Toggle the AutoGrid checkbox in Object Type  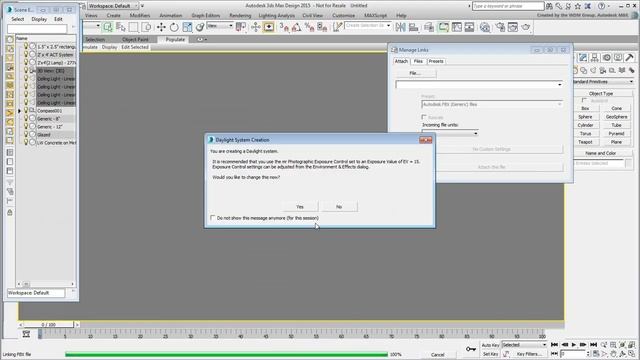tap(584, 100)
